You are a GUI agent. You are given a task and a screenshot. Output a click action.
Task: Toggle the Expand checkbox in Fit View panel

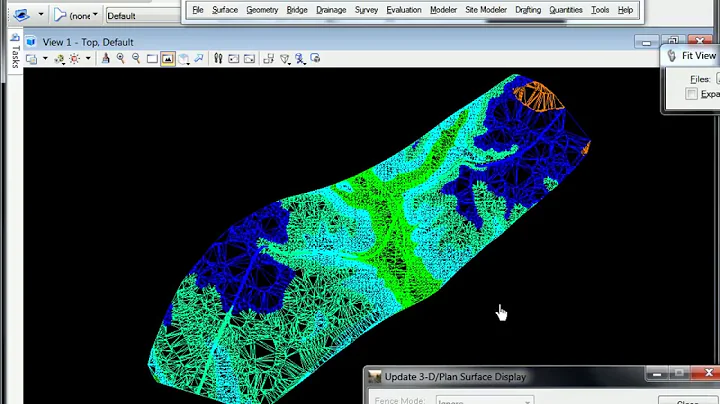pos(691,94)
